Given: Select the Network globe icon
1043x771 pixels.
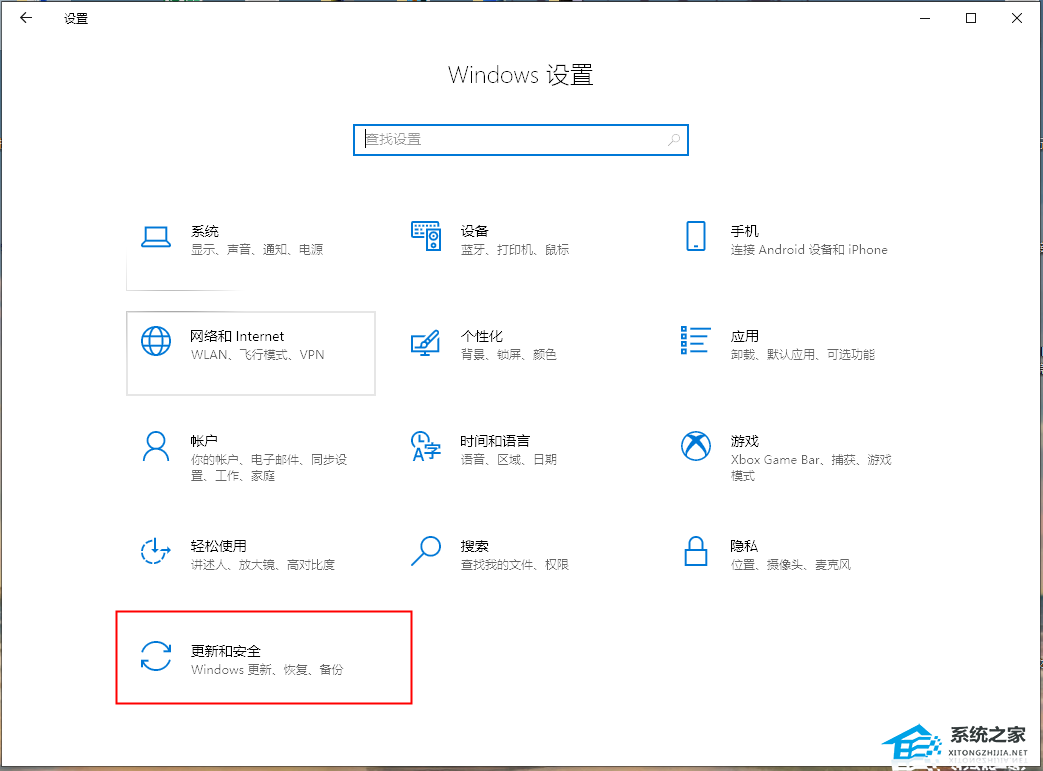Looking at the screenshot, I should 156,341.
